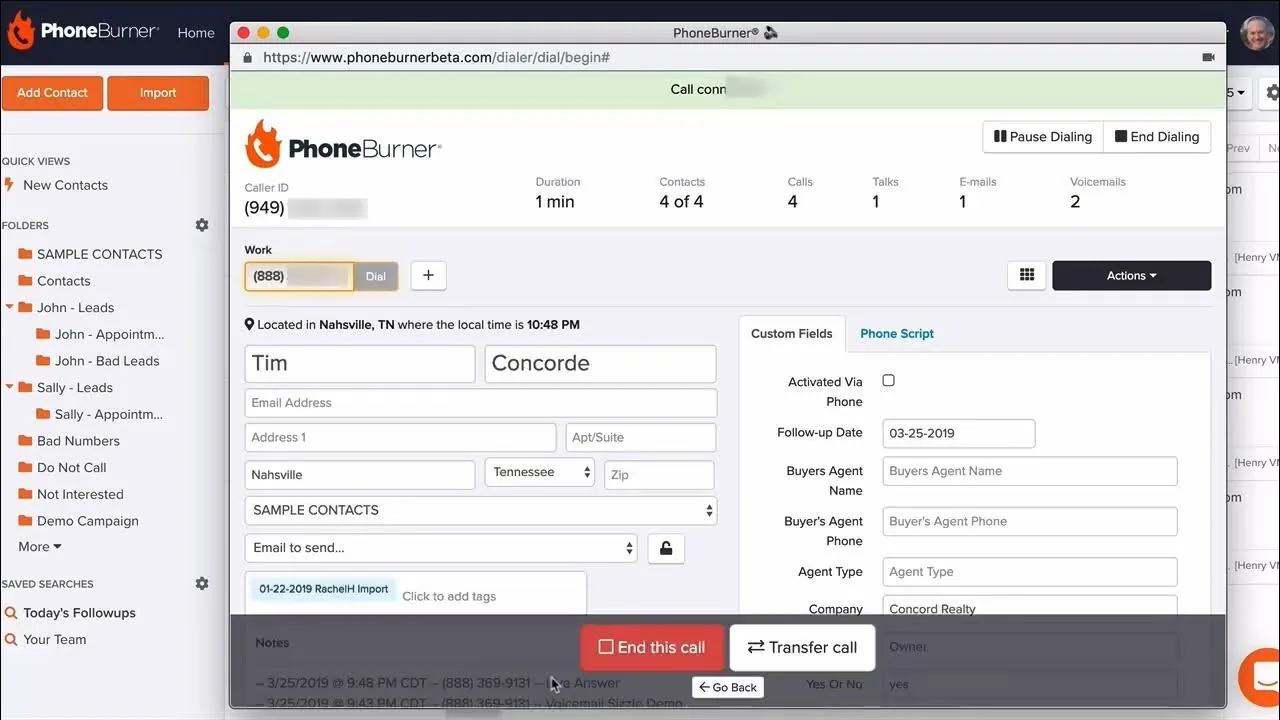This screenshot has height=720, width=1280.
Task: Click the camera icon in address bar
Action: pyautogui.click(x=1208, y=58)
